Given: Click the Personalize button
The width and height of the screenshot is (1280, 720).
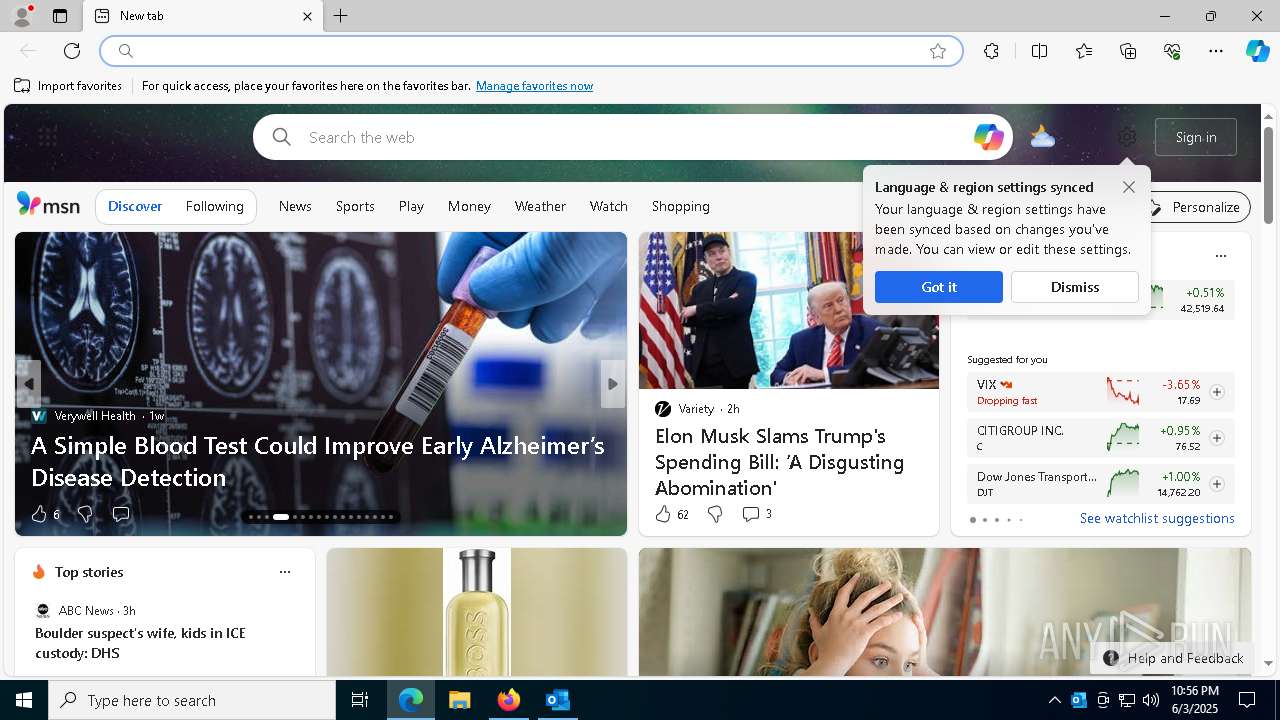Looking at the screenshot, I should click(1195, 207).
